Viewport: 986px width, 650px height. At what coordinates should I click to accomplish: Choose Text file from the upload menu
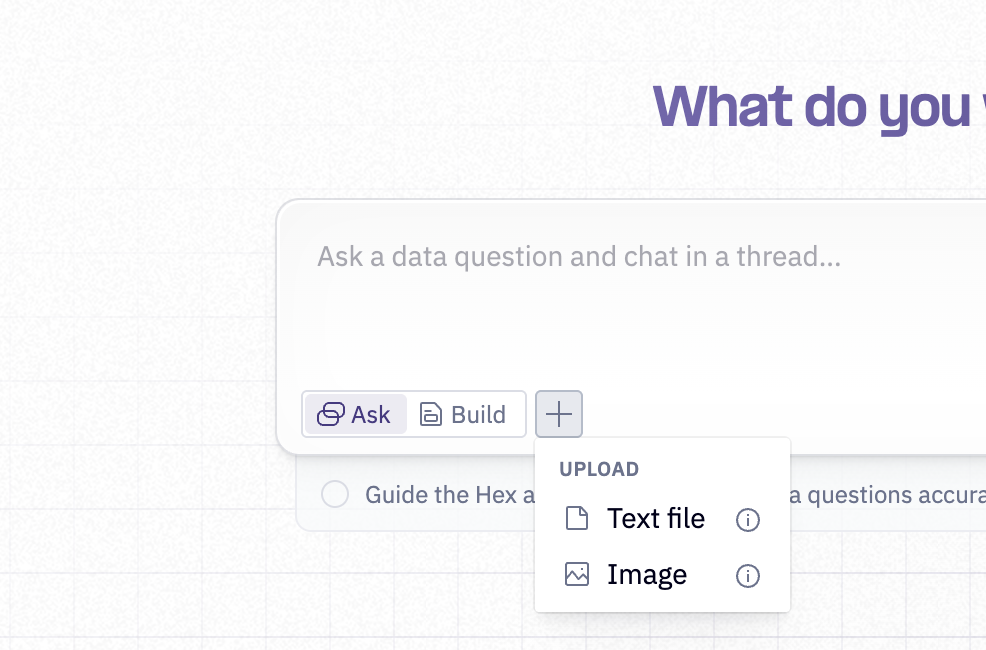[x=655, y=518]
